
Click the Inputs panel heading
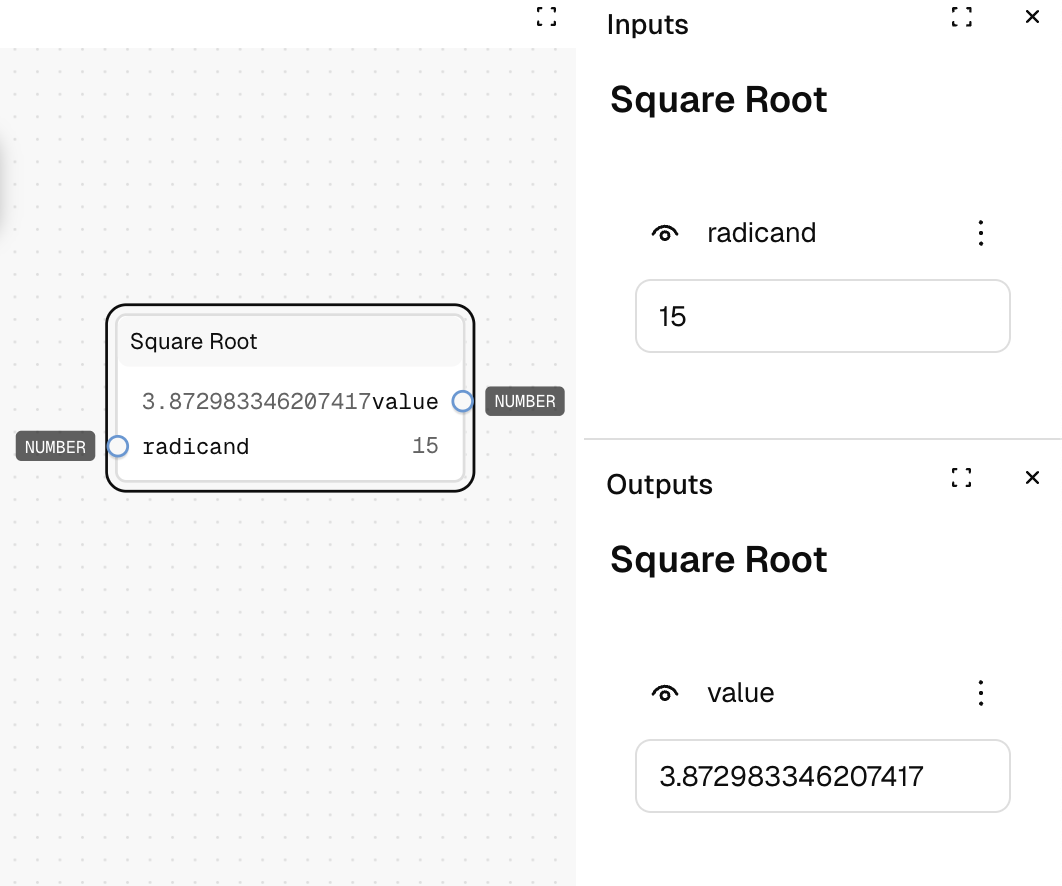[x=647, y=24]
